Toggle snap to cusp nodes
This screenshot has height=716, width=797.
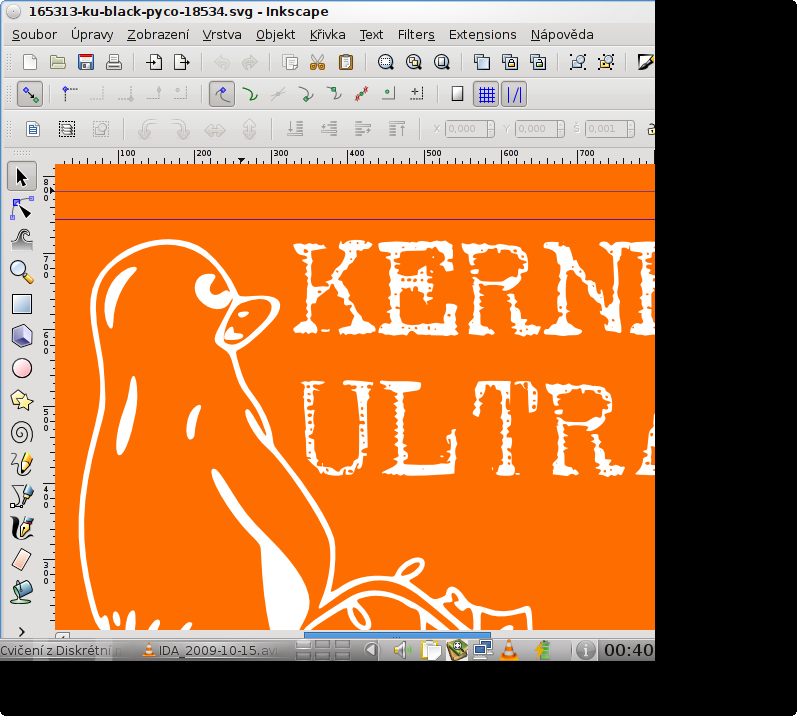tap(305, 95)
